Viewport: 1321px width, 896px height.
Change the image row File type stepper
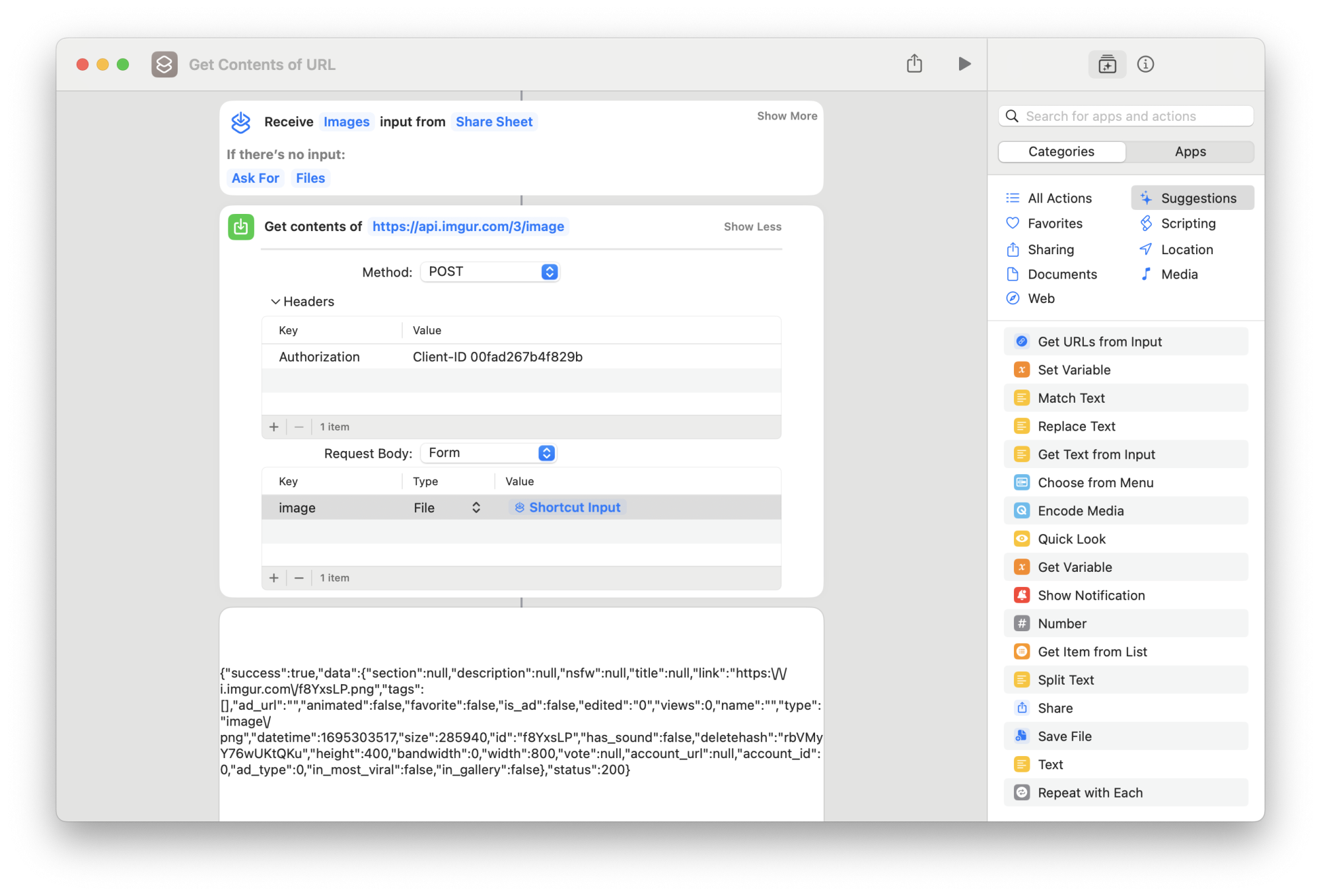pyautogui.click(x=476, y=508)
